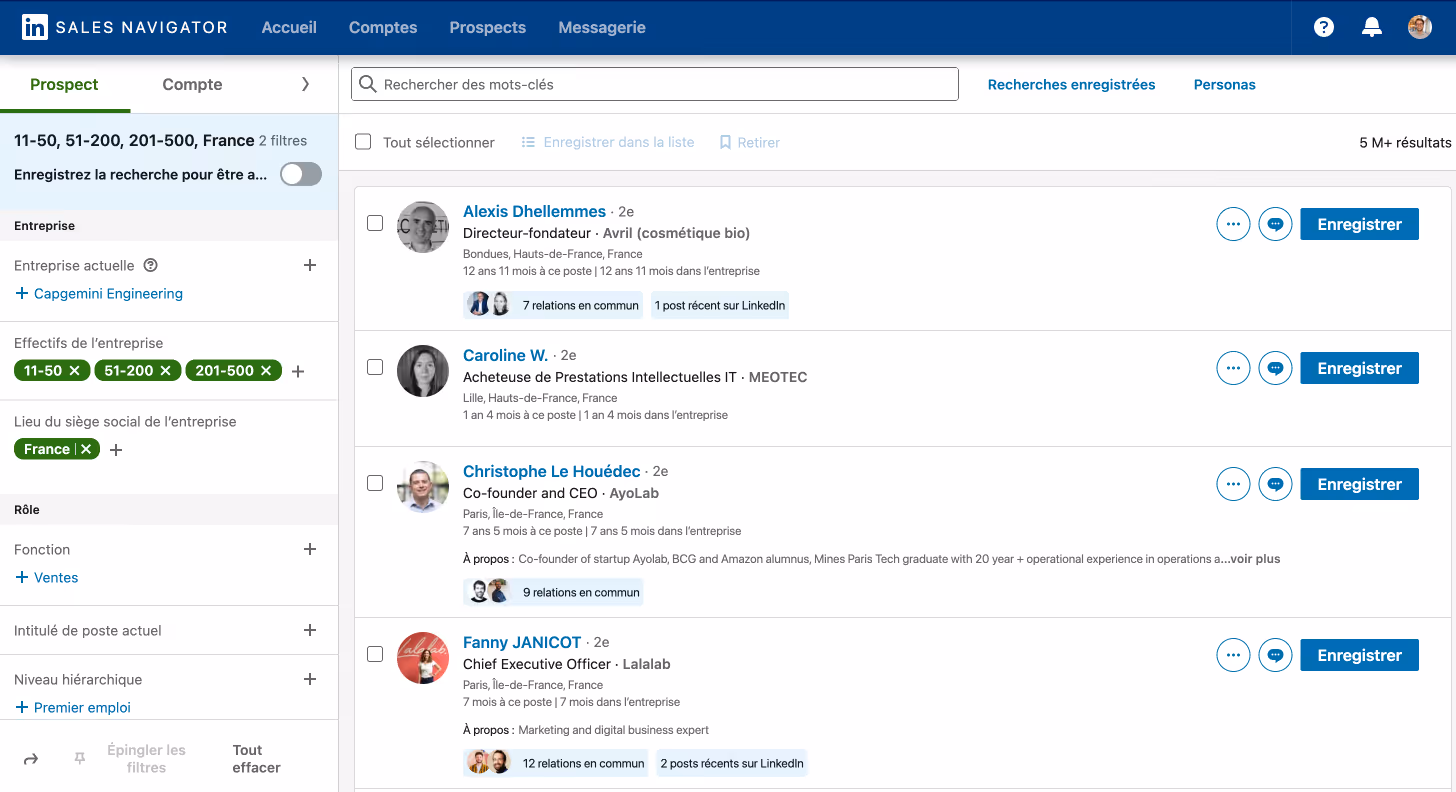Save Christophe Le Houédec with Enregistrer button

pos(1359,484)
